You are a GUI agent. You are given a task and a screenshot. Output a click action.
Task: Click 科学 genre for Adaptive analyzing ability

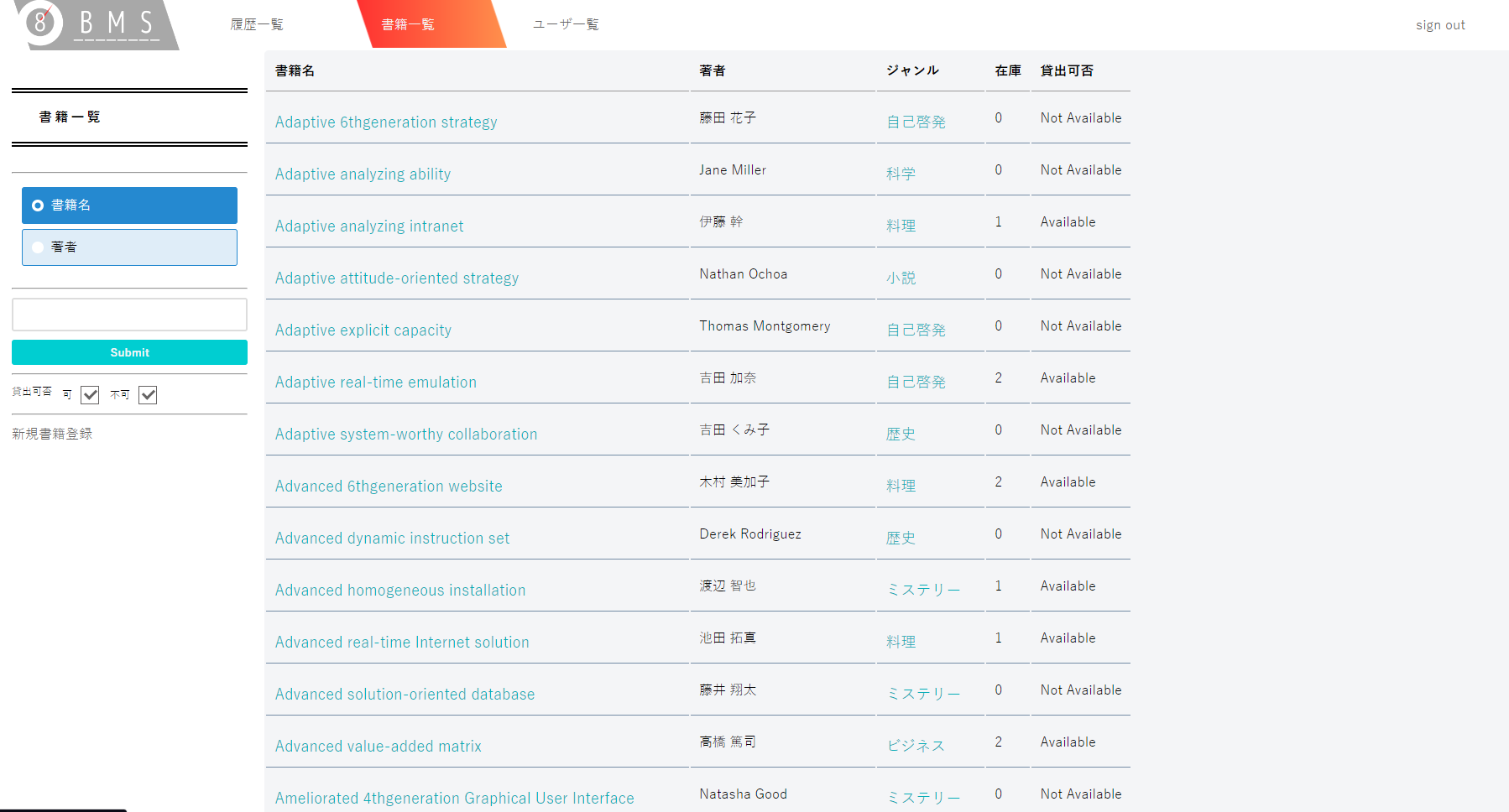pos(901,174)
